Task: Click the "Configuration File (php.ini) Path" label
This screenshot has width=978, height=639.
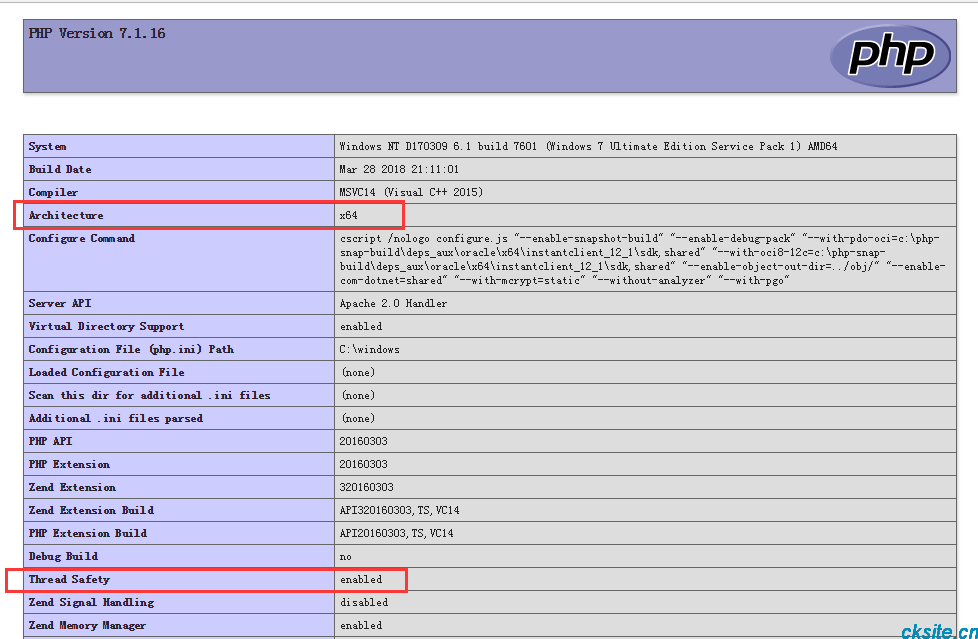Action: (x=131, y=350)
